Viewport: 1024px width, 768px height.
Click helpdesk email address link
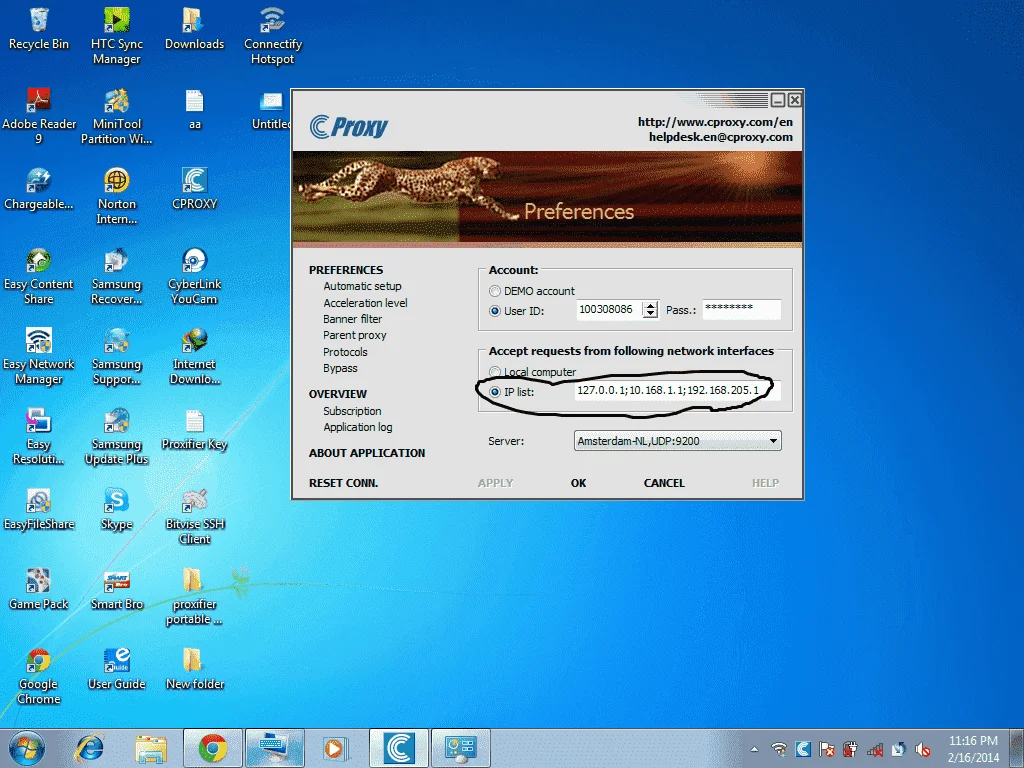click(720, 137)
